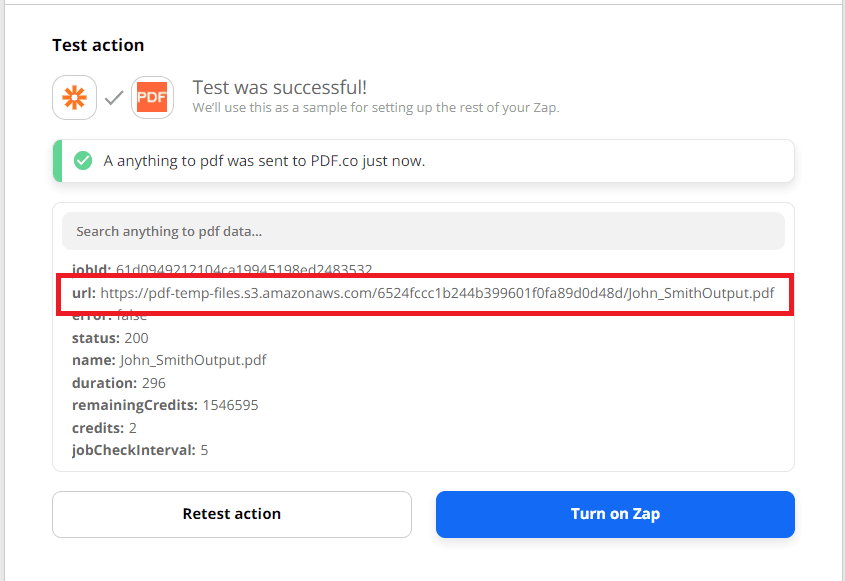Click the error false data row
845x581 pixels.
tap(110, 316)
